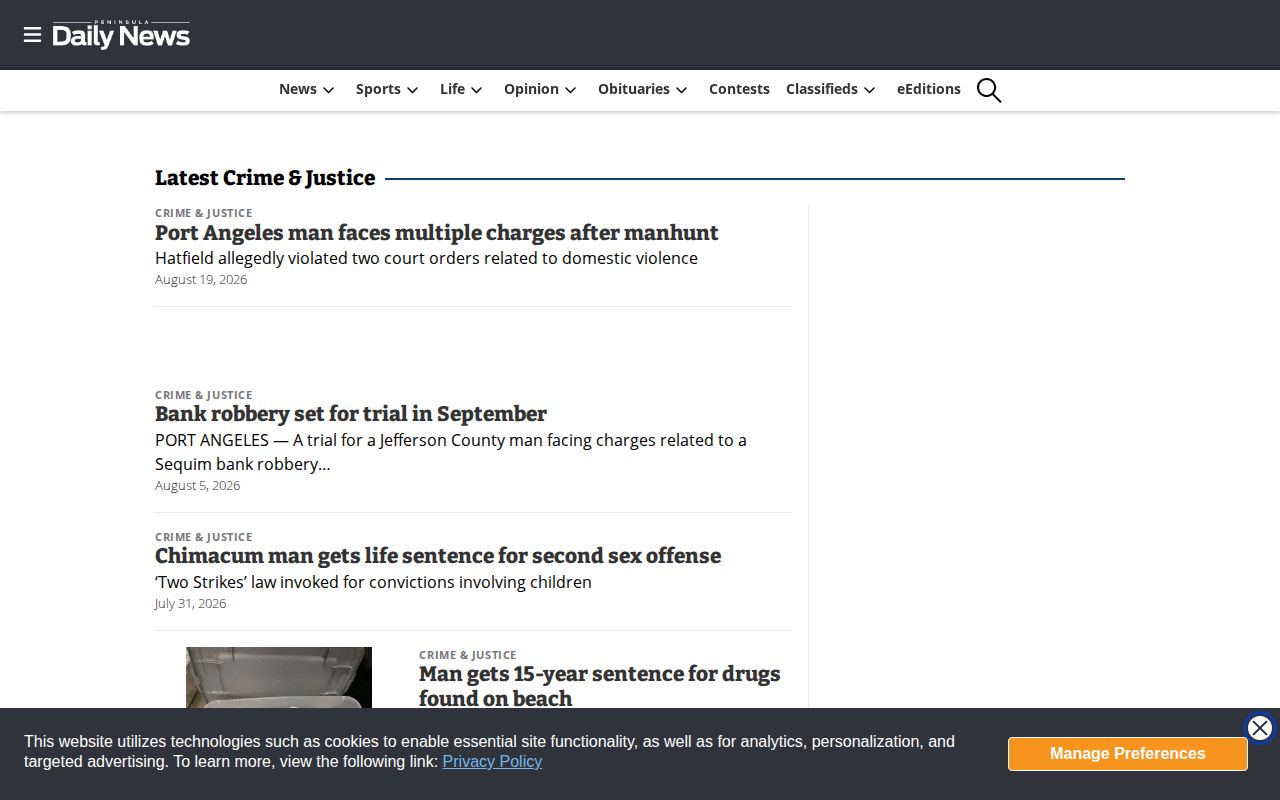Open the News menu item
The height and width of the screenshot is (800, 1280).
tap(298, 89)
